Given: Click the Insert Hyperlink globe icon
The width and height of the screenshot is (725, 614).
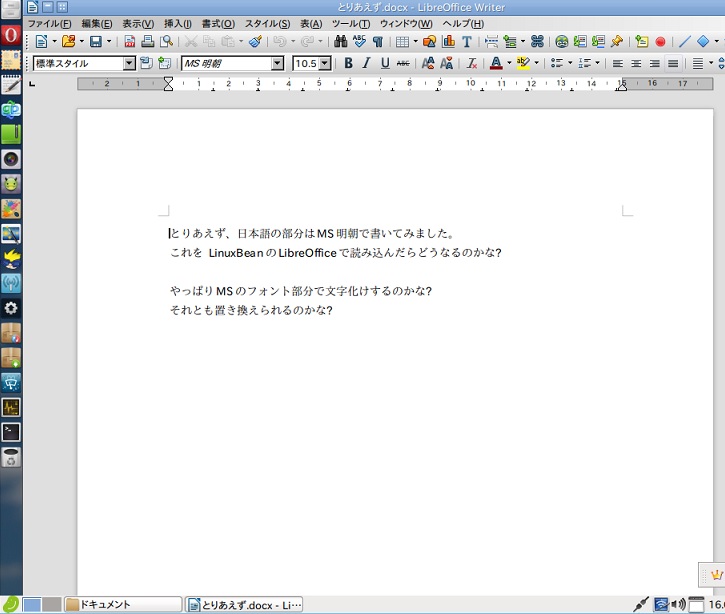Looking at the screenshot, I should (x=561, y=42).
